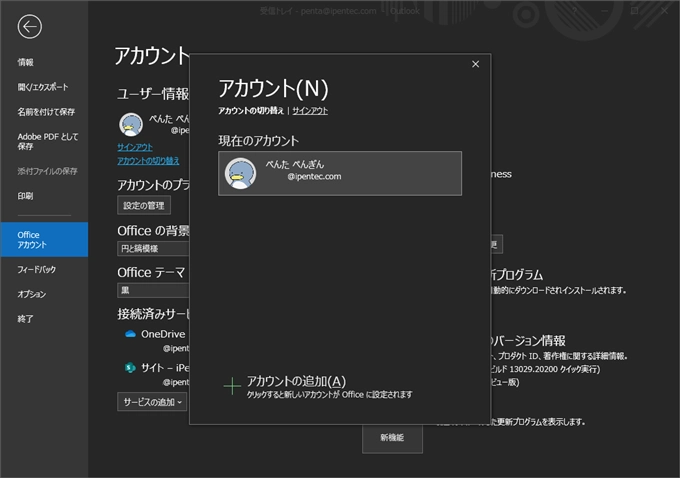The width and height of the screenshot is (680, 478).
Task: Click the サイト connected service entry
Action: click(157, 374)
